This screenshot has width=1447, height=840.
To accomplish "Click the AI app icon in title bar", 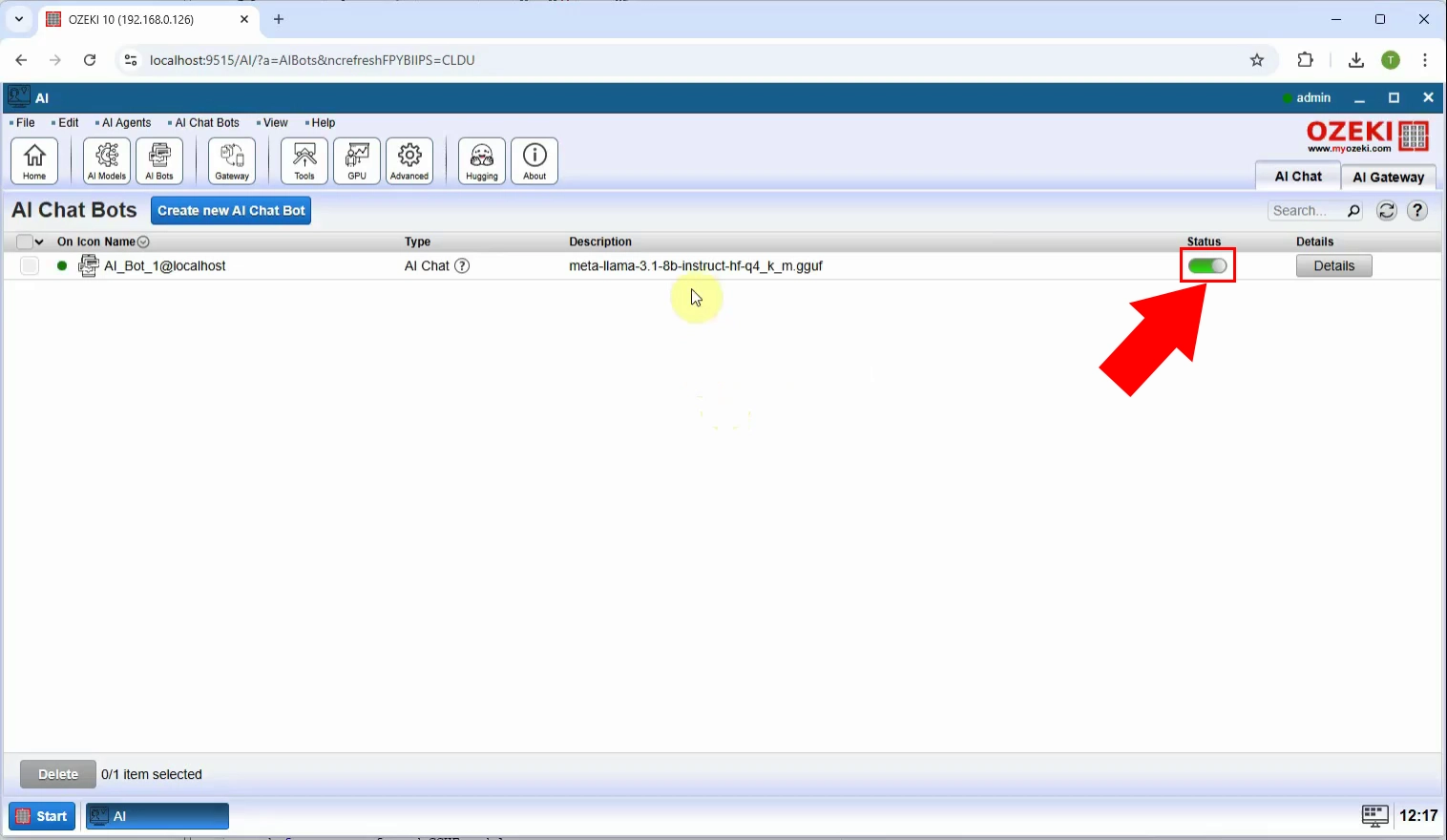I will (x=18, y=96).
